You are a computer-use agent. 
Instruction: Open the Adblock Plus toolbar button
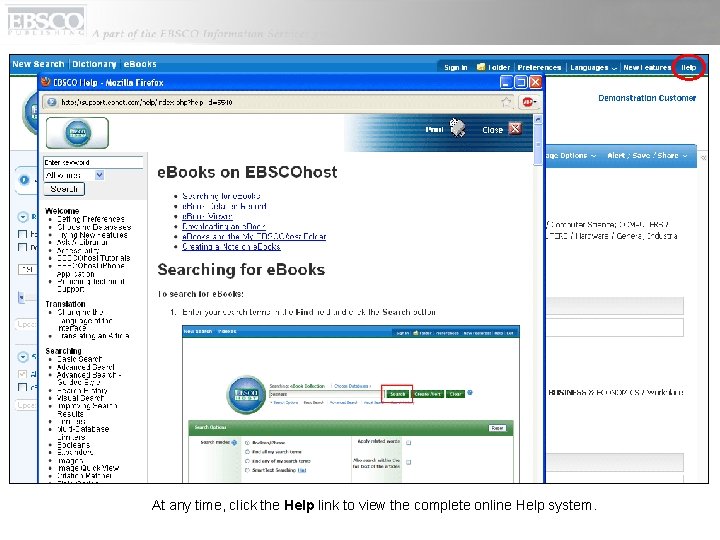[528, 102]
